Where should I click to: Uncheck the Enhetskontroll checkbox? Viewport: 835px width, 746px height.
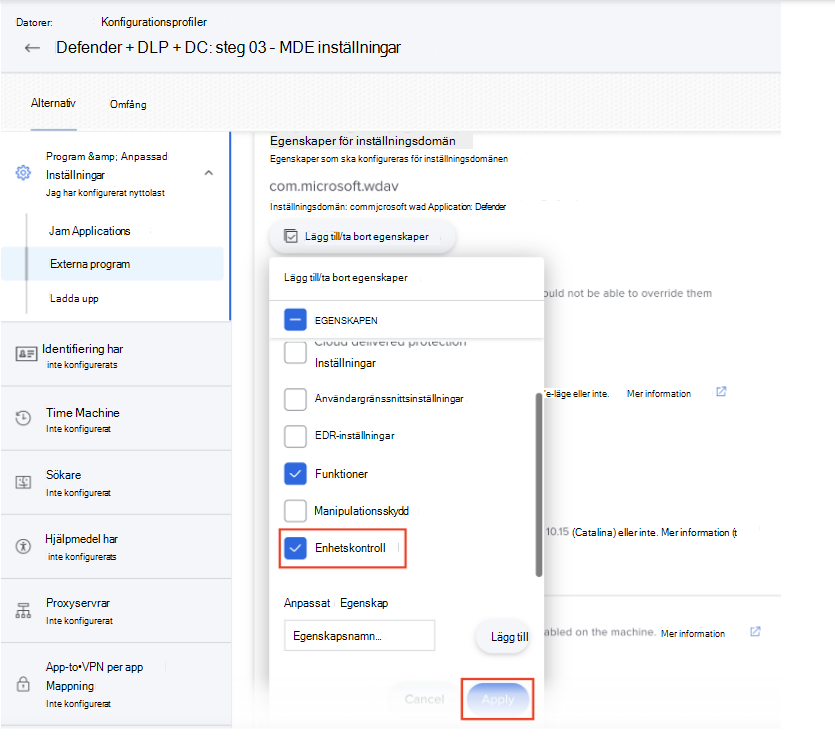click(295, 548)
